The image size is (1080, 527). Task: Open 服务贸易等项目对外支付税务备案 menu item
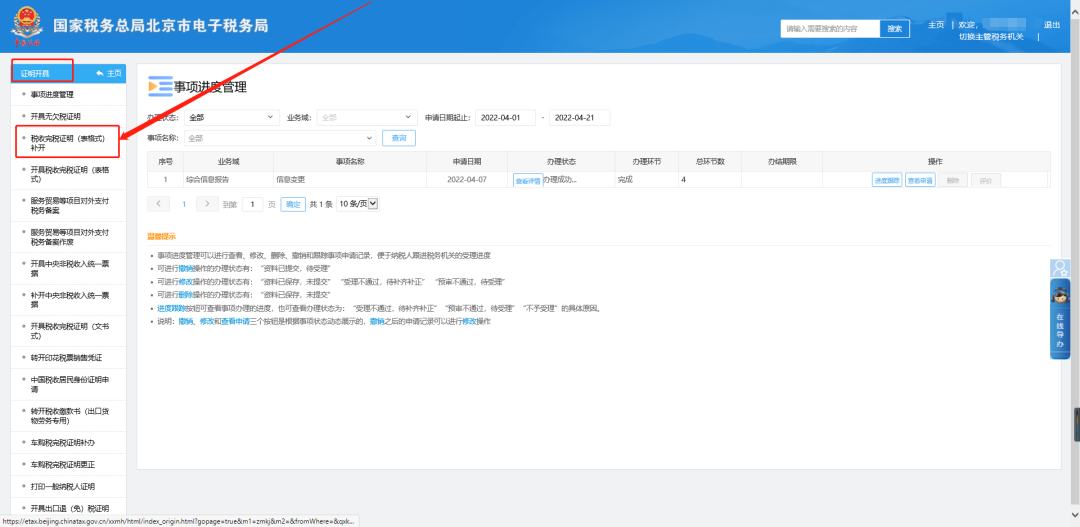pos(69,205)
